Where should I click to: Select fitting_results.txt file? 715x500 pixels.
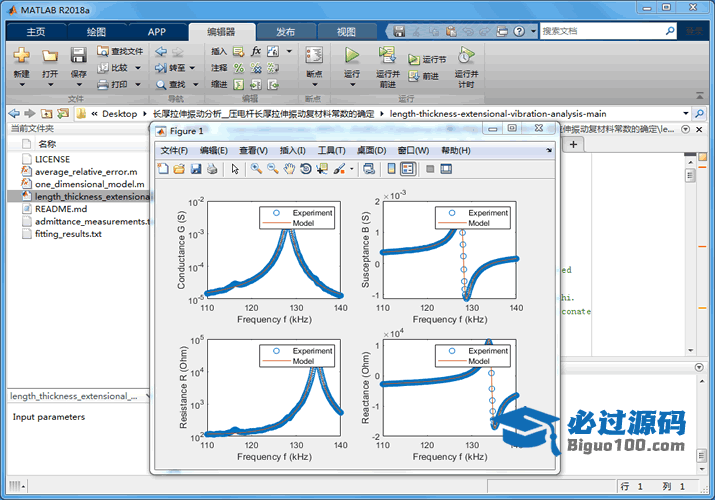click(x=68, y=234)
